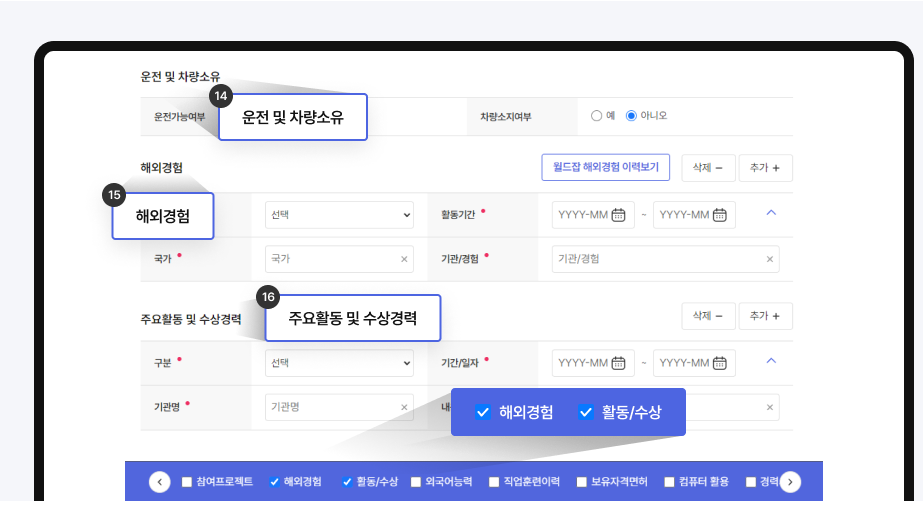Clear the 내용 field with X icon
The width and height of the screenshot is (923, 518).
tap(769, 407)
